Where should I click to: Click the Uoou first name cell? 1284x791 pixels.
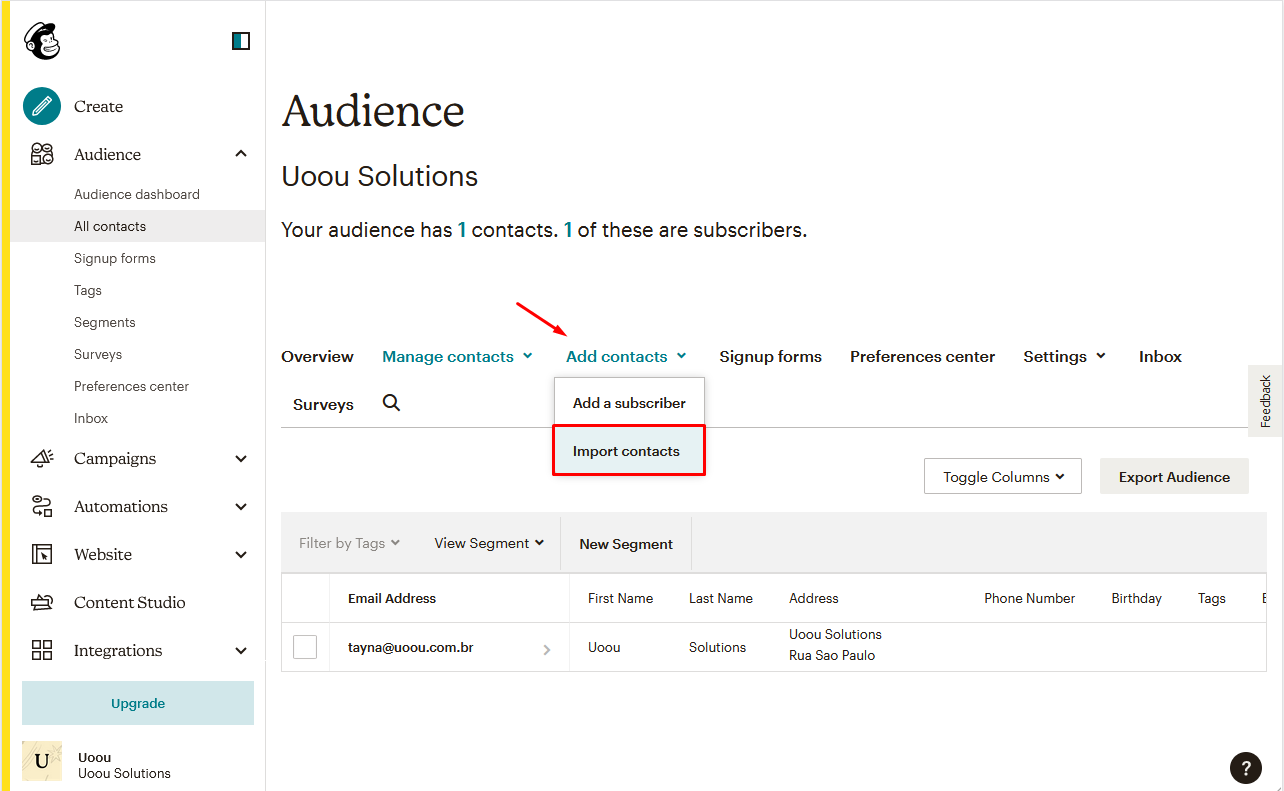click(x=604, y=647)
